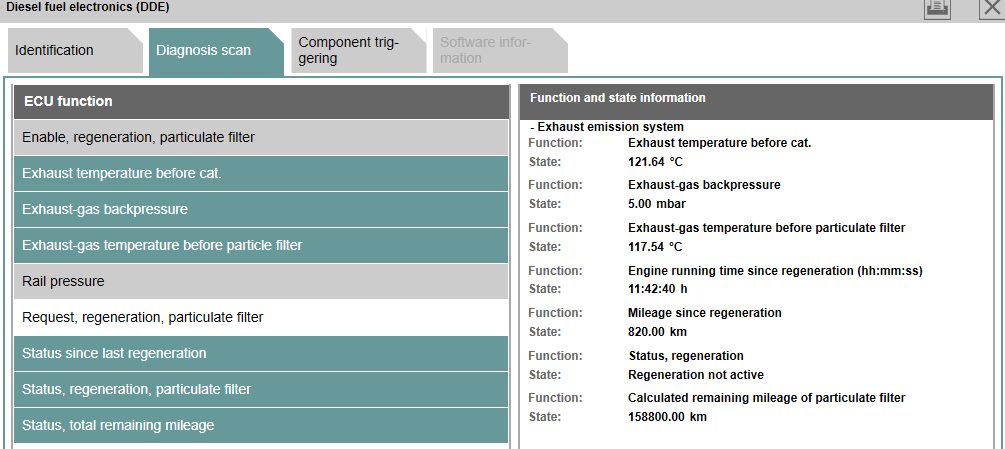
Task: Deselect Exhaust-gas temperature before particle filter
Action: click(x=261, y=245)
